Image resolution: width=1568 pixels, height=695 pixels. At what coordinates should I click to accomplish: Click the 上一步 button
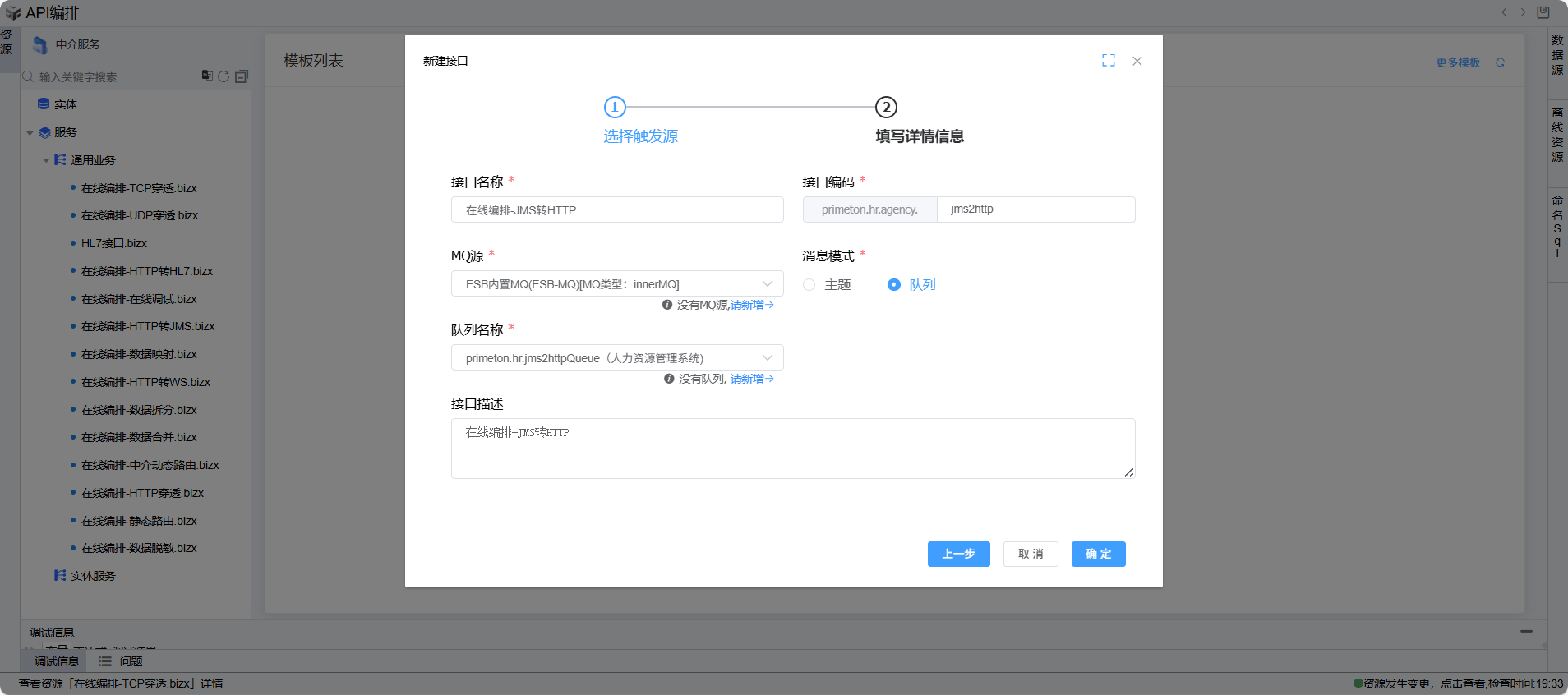[x=958, y=555]
